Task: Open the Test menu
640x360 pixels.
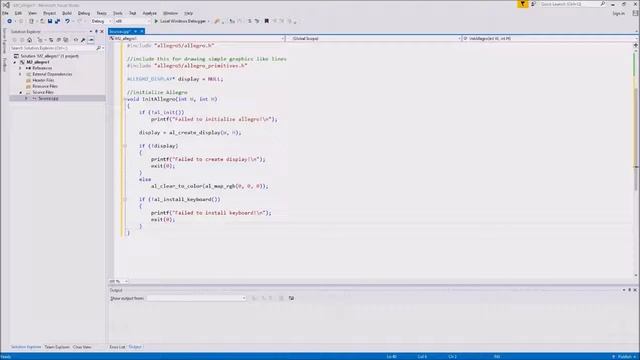Action: point(133,13)
